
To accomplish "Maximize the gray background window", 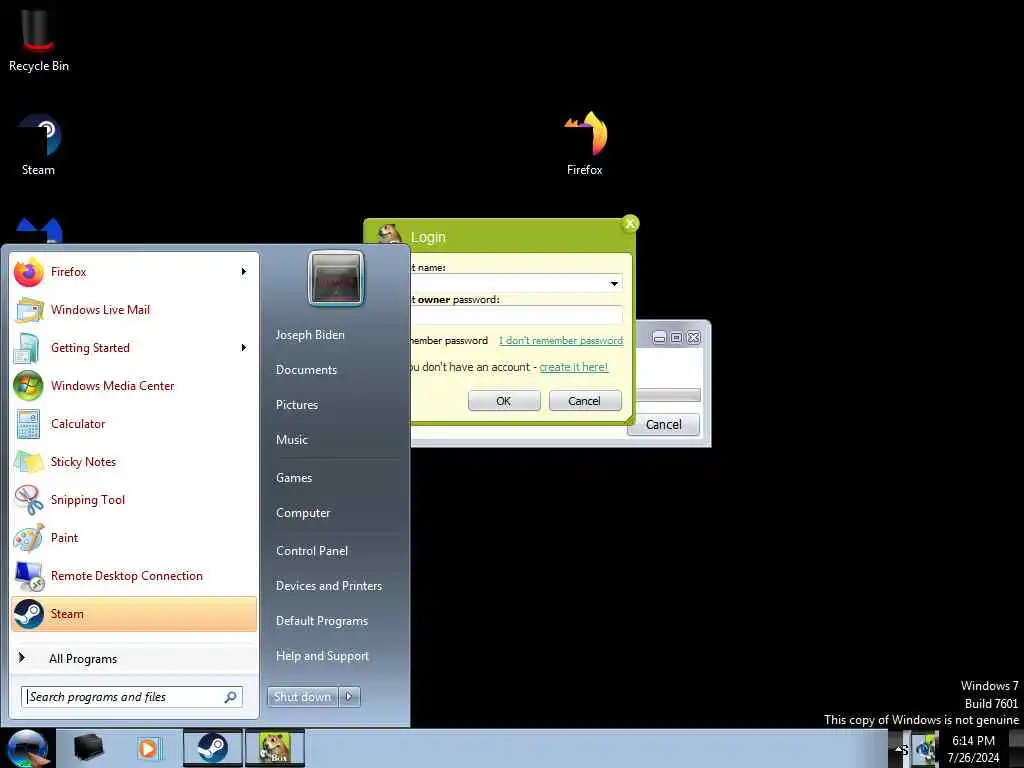I will click(677, 338).
